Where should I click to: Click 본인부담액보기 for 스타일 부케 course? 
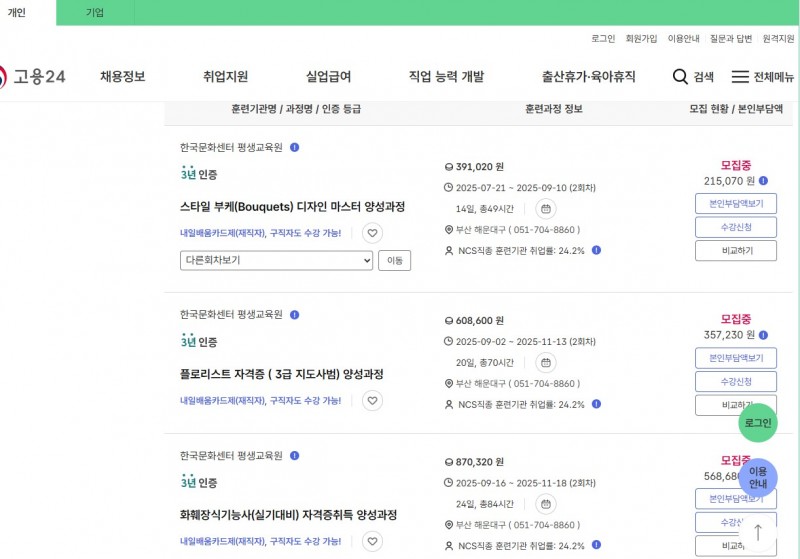(736, 204)
